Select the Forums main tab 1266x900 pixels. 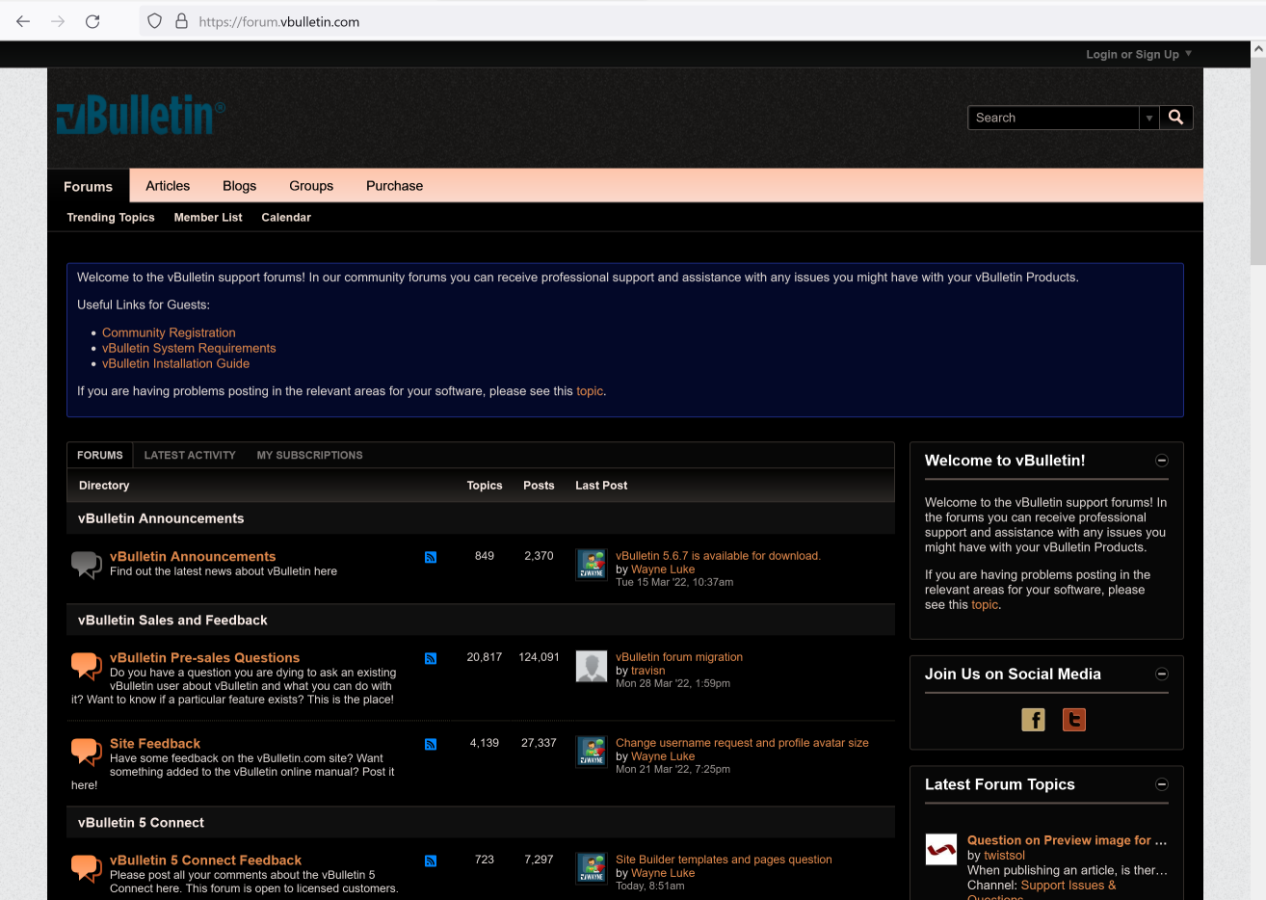pos(88,186)
